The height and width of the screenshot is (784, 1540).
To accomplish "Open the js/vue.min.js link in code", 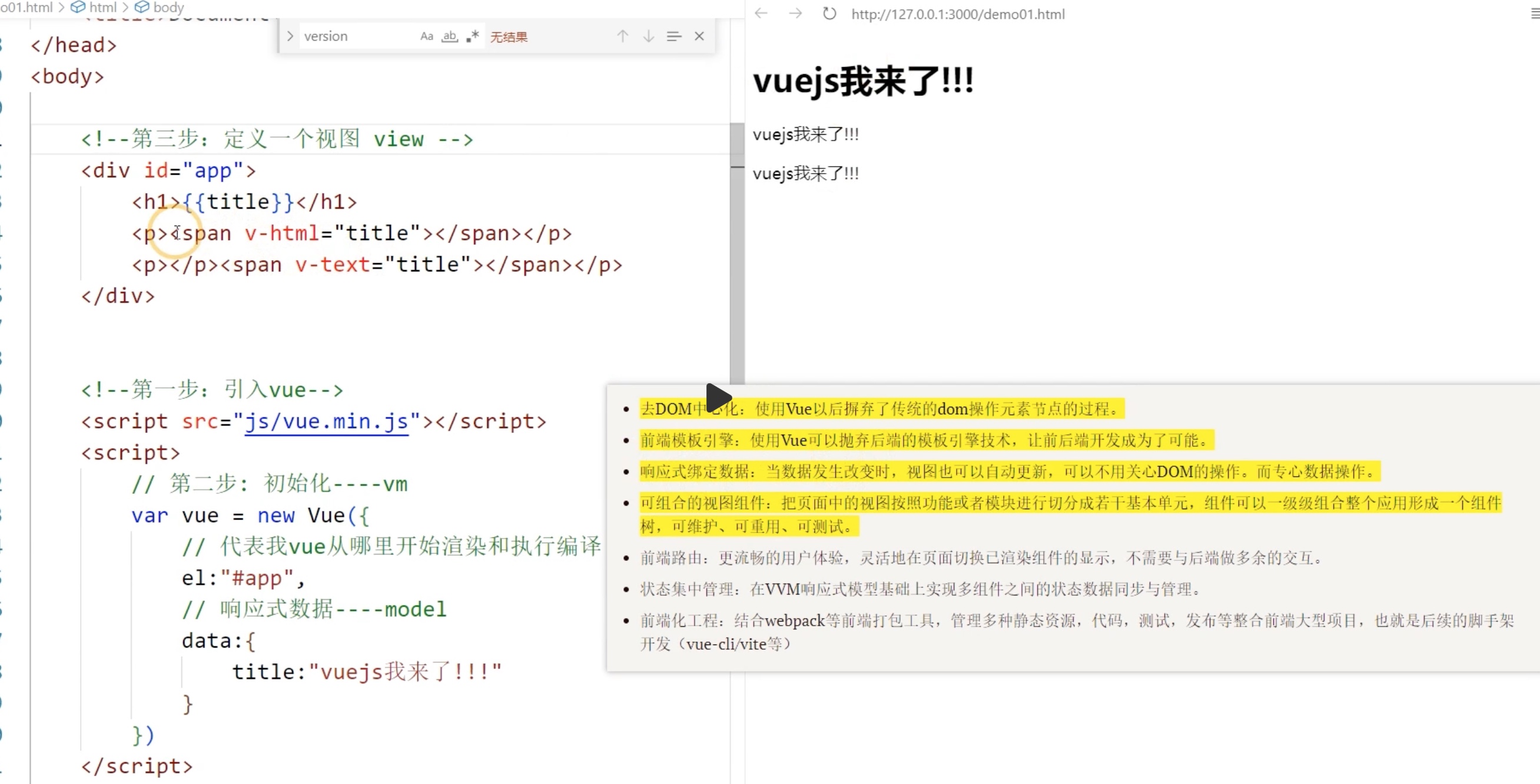I will point(326,421).
